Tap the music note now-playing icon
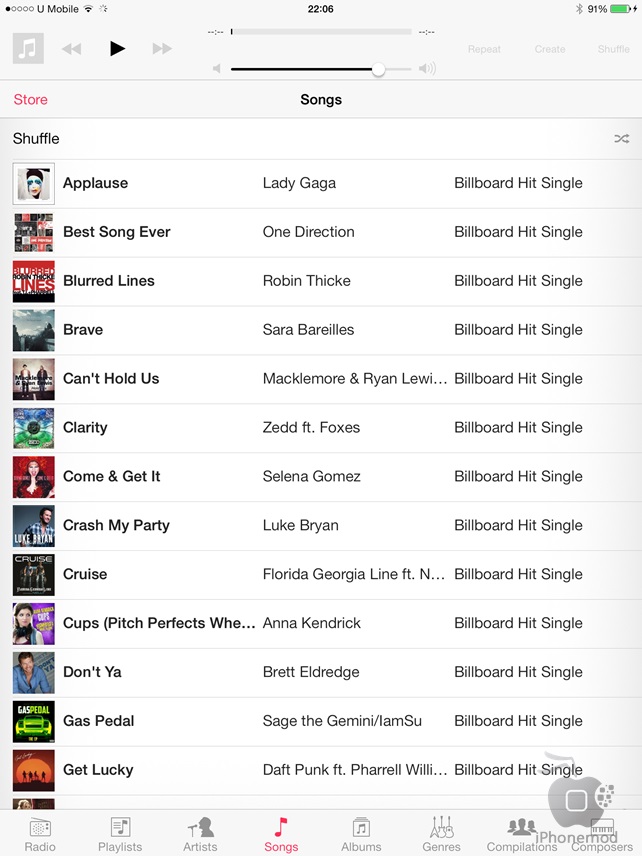The image size is (642, 856). [x=28, y=49]
